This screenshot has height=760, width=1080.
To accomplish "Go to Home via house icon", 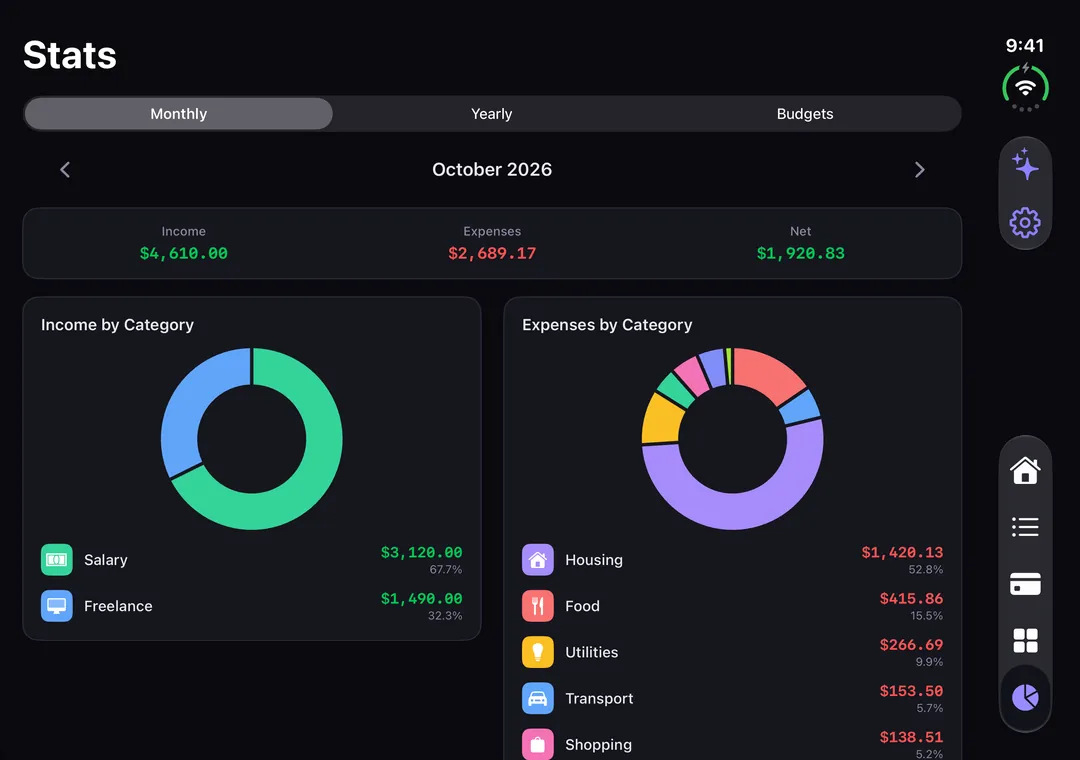I will (x=1025, y=471).
